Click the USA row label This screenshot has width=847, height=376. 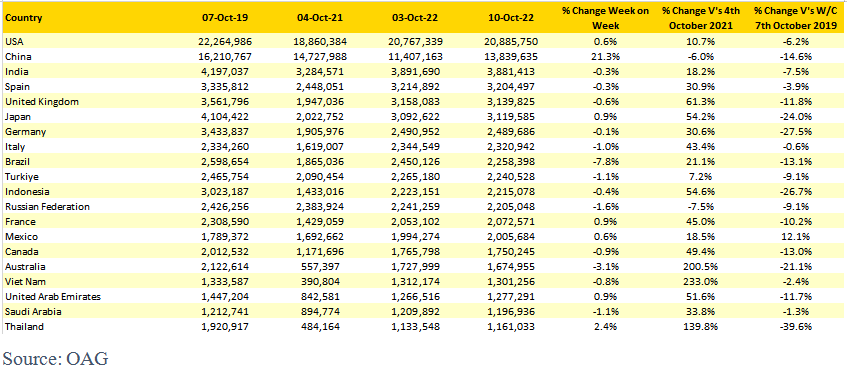(12, 41)
